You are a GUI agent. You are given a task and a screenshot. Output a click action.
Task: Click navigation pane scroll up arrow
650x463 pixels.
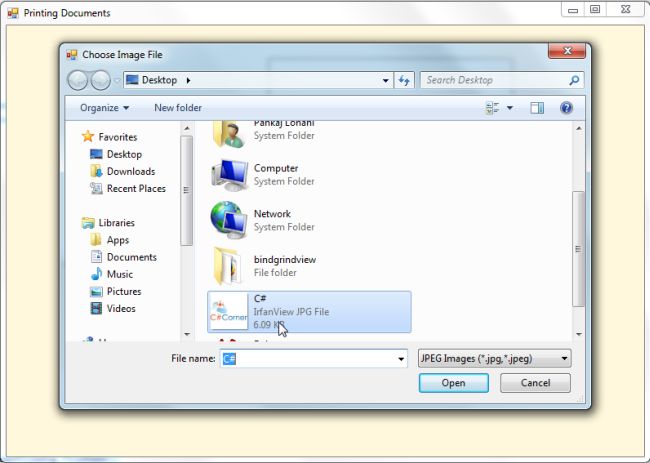click(x=187, y=128)
